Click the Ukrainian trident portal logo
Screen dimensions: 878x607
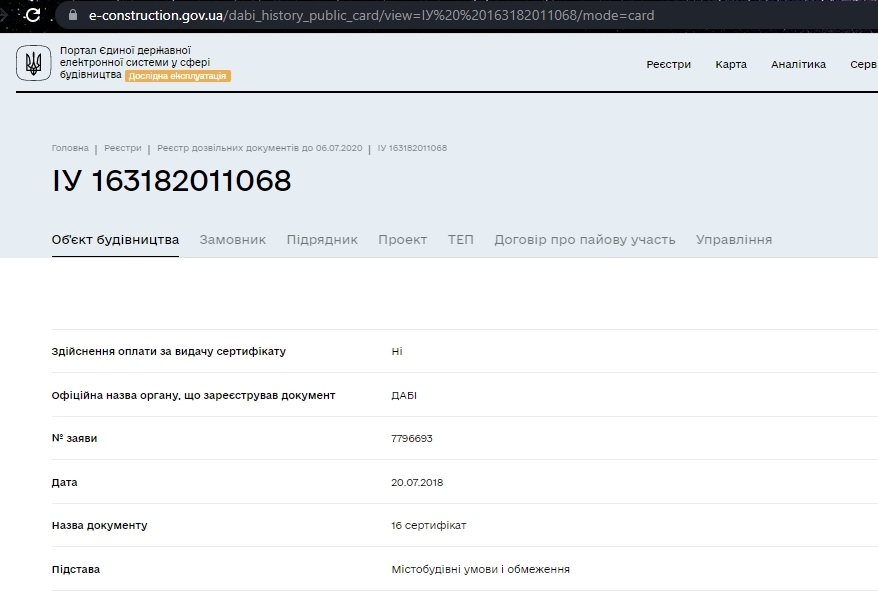click(34, 63)
